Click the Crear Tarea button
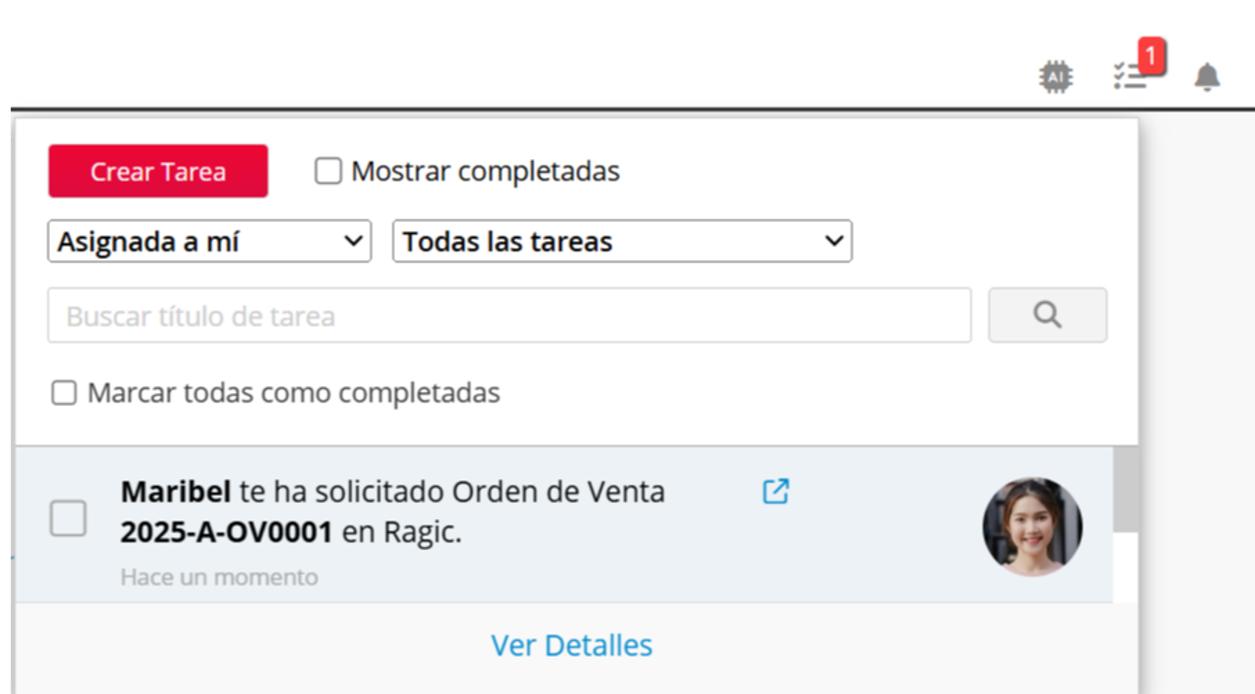The height and width of the screenshot is (694, 1255). 158,171
